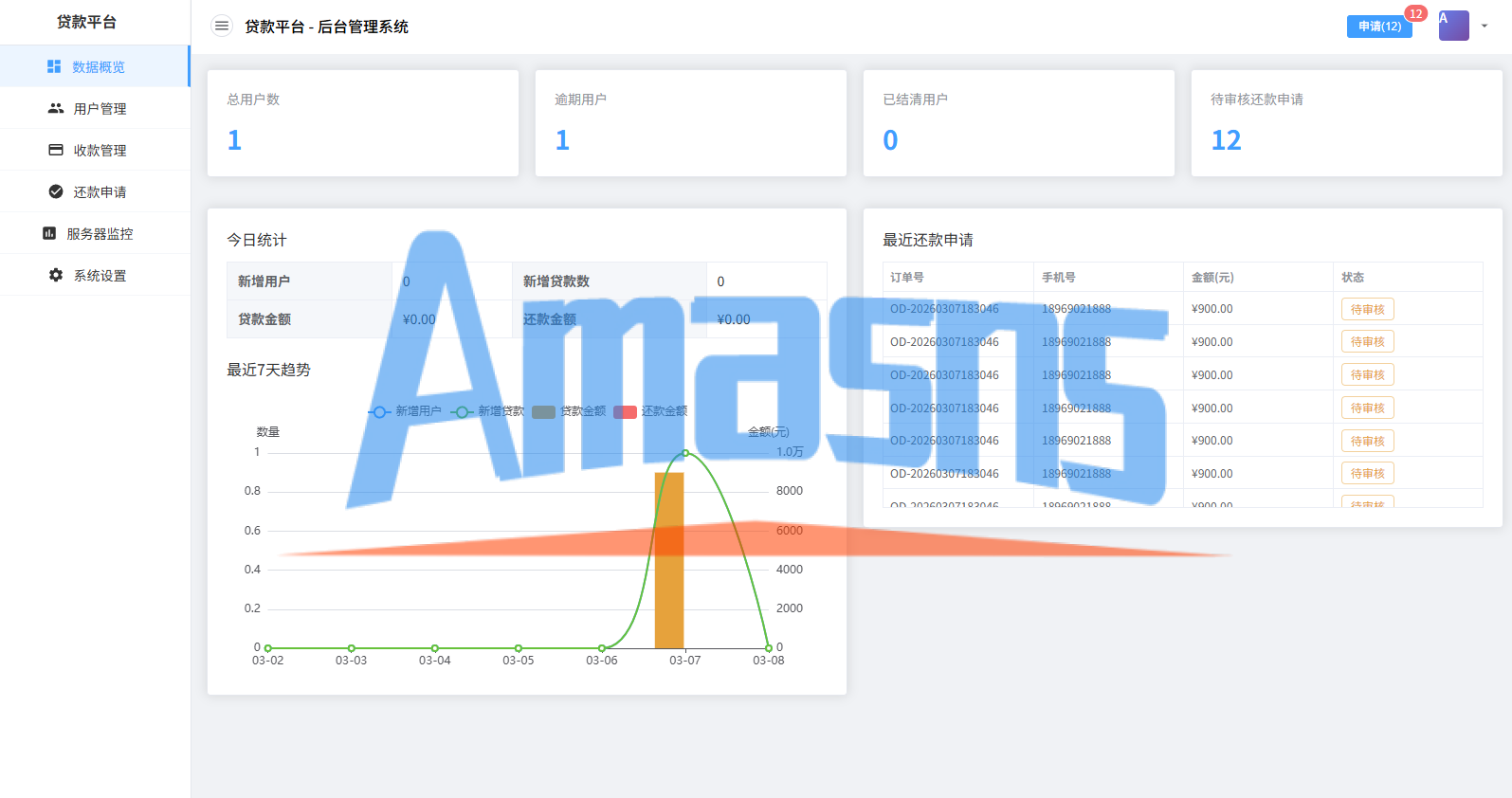The height and width of the screenshot is (798, 1512).
Task: Open the 数据概览 menu item
Action: 95,66
